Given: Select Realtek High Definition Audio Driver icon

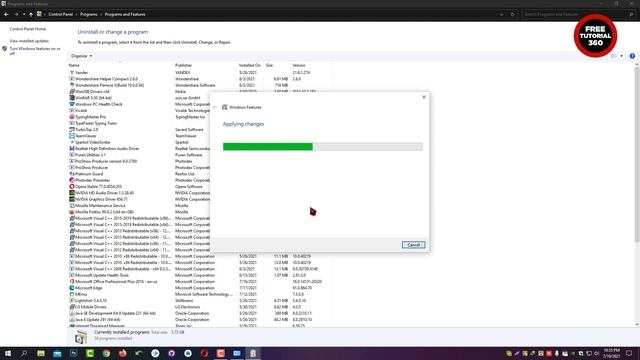Looking at the screenshot, I should 72,149.
